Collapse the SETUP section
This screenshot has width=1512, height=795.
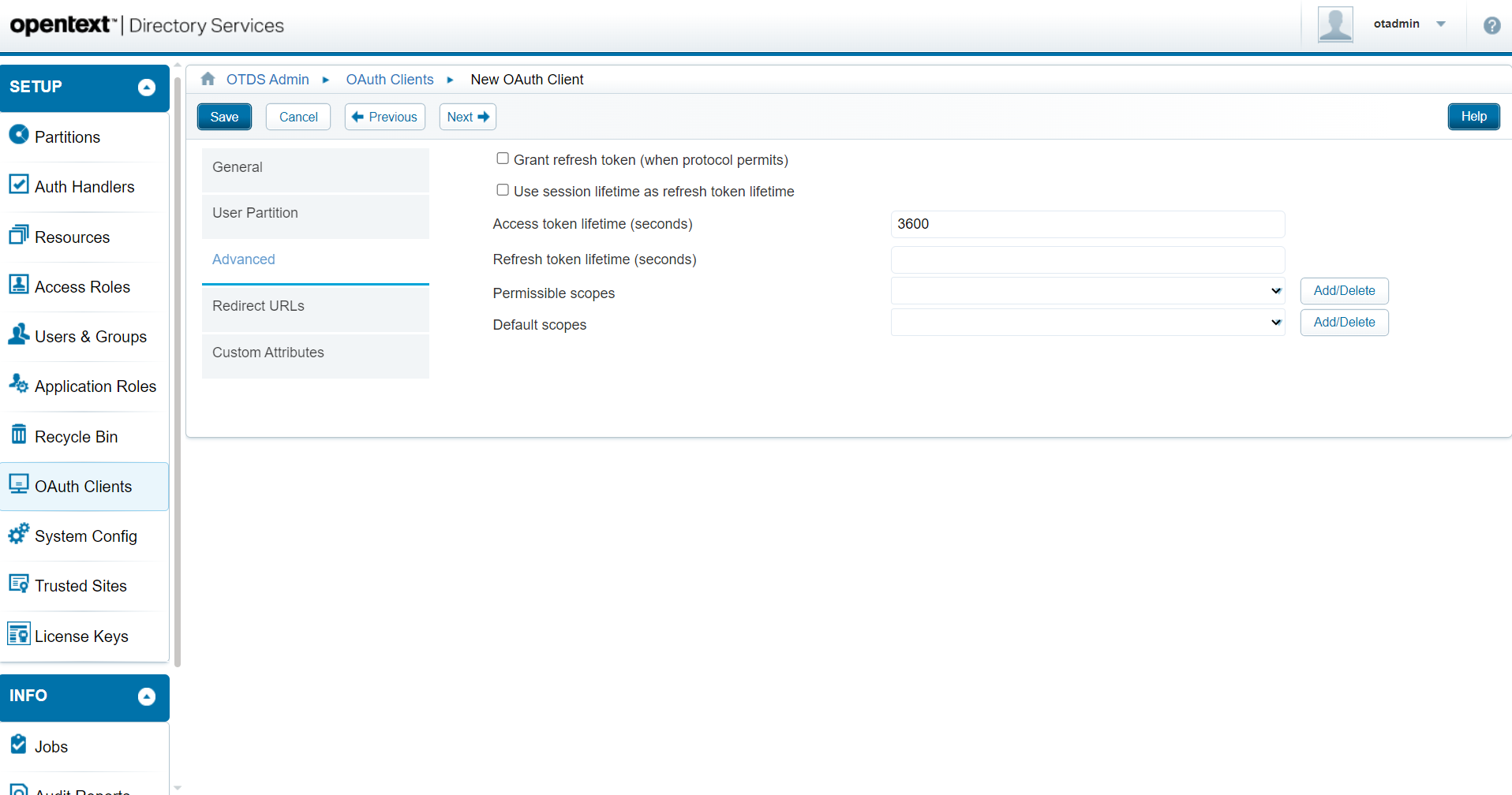pos(147,88)
